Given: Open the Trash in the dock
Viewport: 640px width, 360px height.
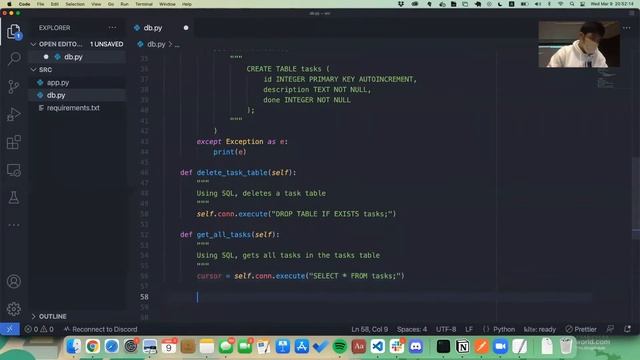Looking at the screenshot, I should pos(566,347).
